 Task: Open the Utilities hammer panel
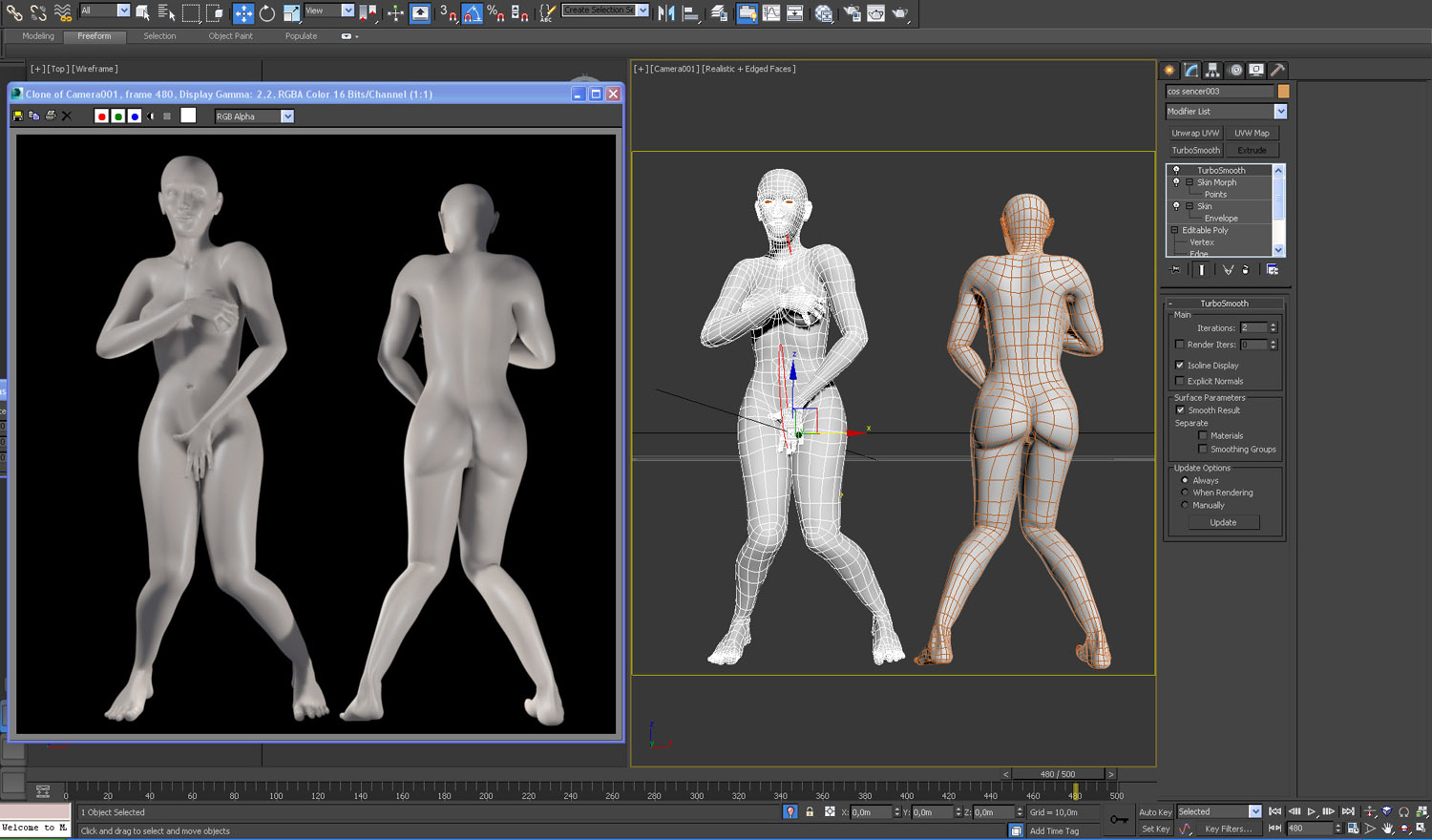click(1277, 70)
